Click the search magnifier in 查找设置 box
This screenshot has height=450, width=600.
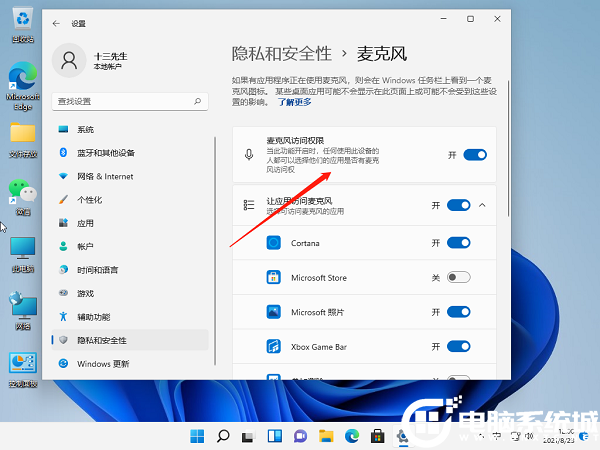[199, 101]
